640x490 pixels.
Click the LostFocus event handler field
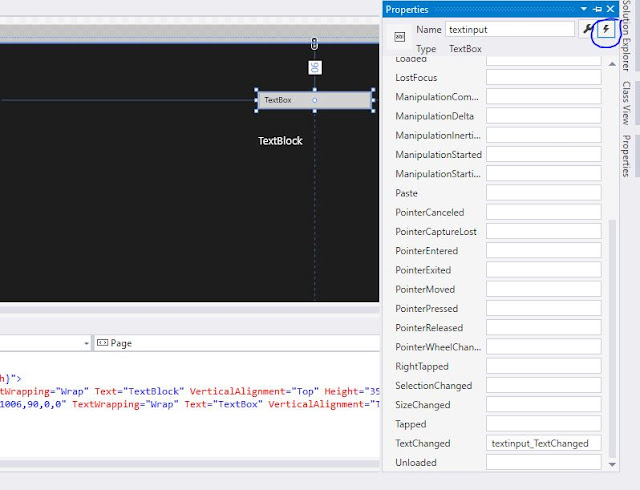point(544,77)
